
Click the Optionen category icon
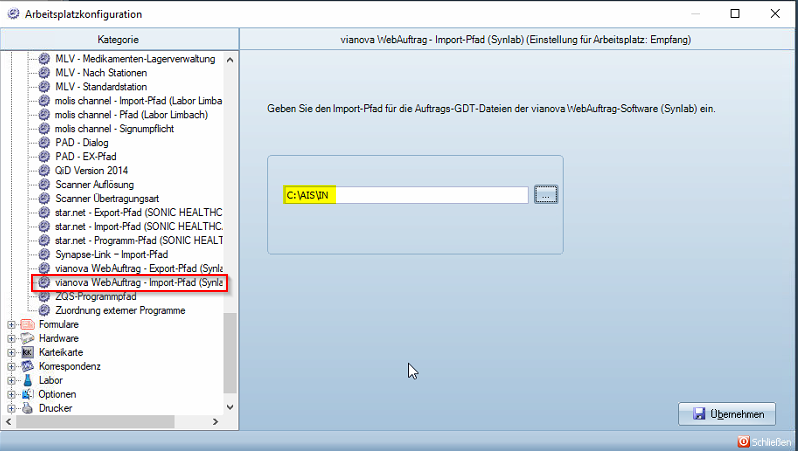click(x=27, y=395)
